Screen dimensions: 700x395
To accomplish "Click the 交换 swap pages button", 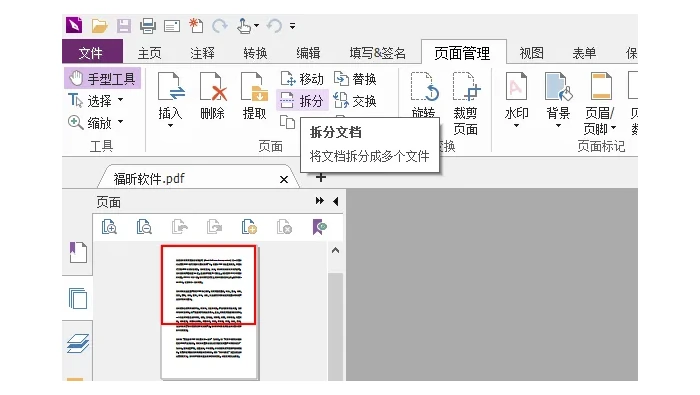I will click(355, 101).
